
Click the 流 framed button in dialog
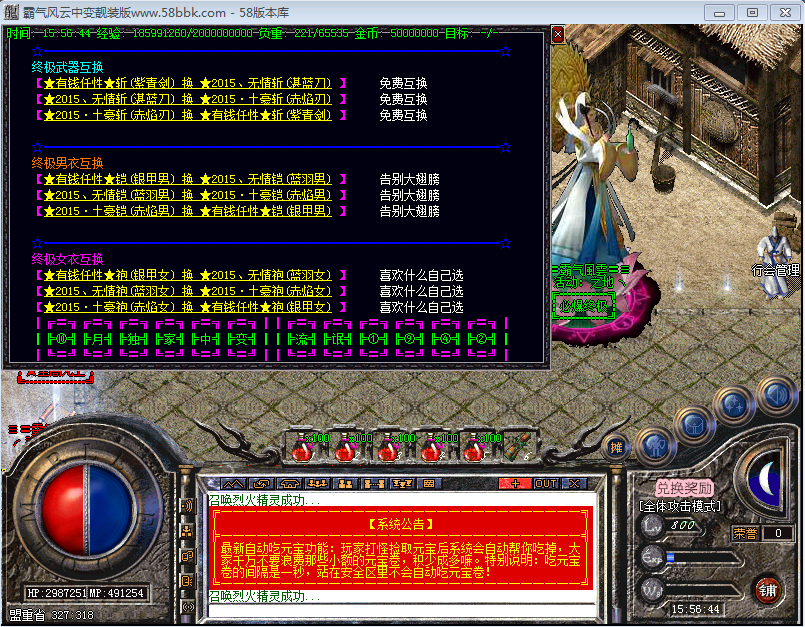[301, 338]
